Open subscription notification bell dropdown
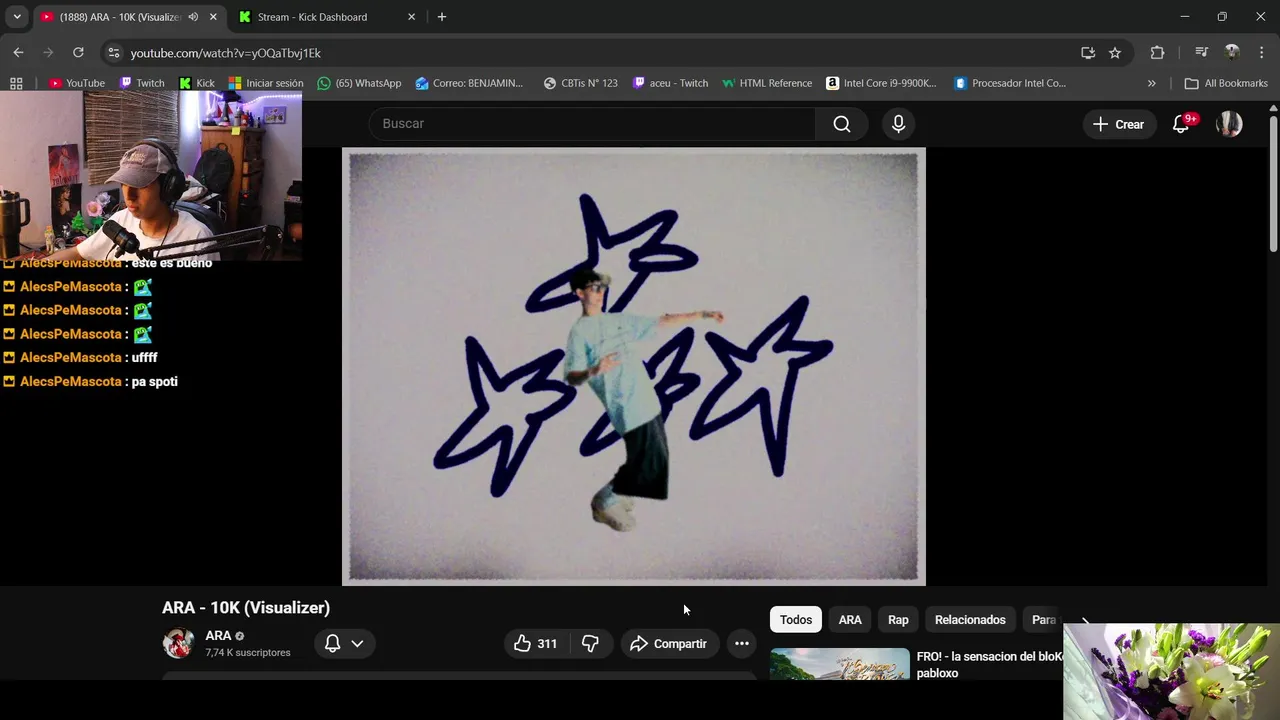 tap(344, 643)
